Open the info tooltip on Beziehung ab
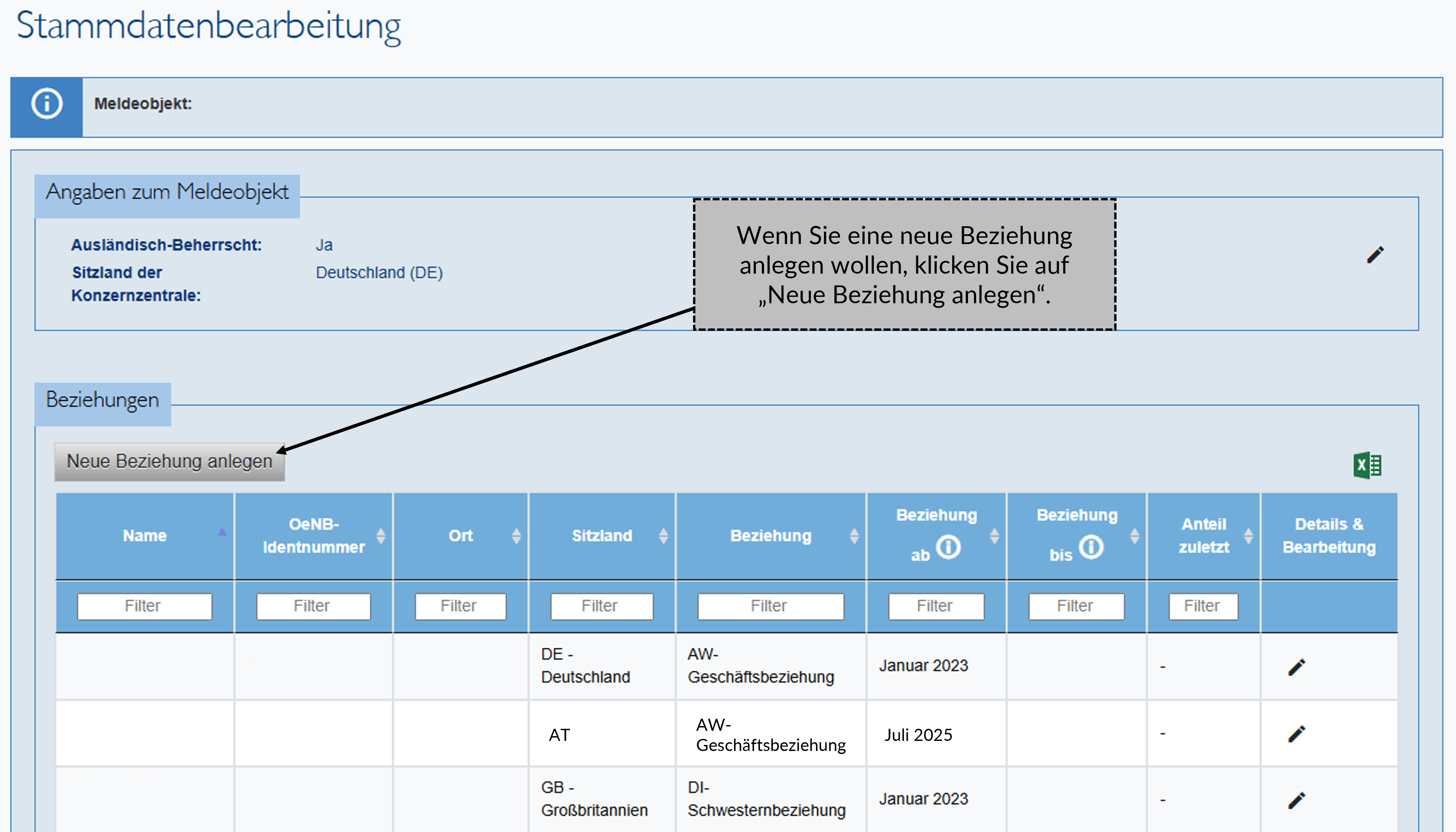1456x832 pixels. tap(947, 547)
